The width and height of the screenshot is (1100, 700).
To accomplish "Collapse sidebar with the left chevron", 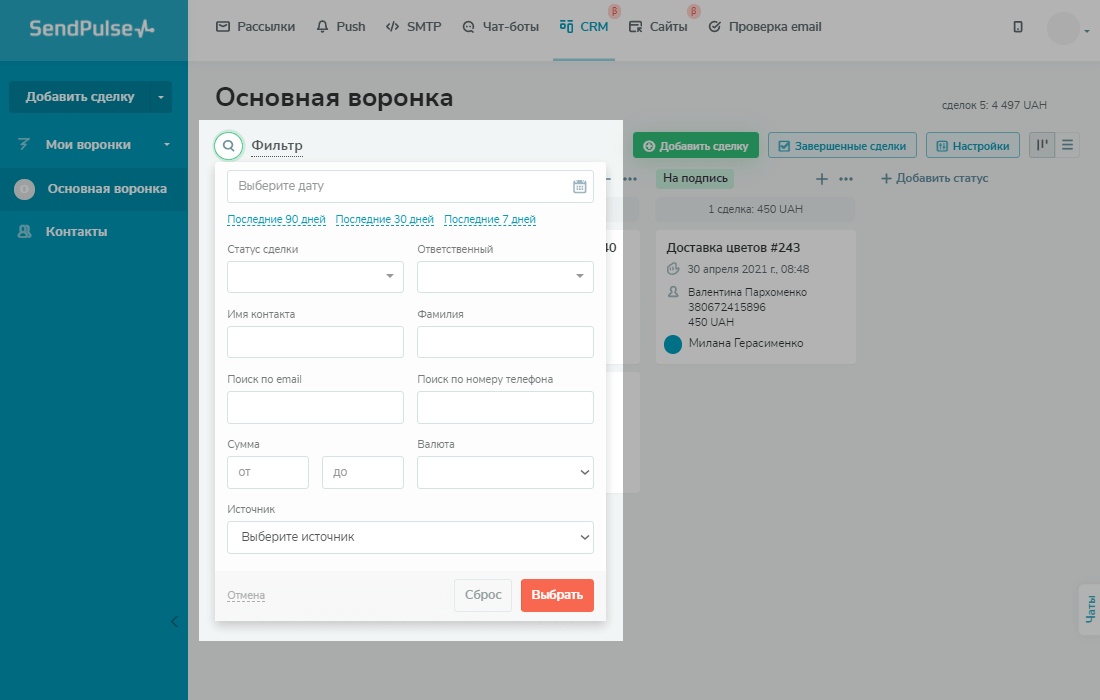I will click(x=174, y=621).
